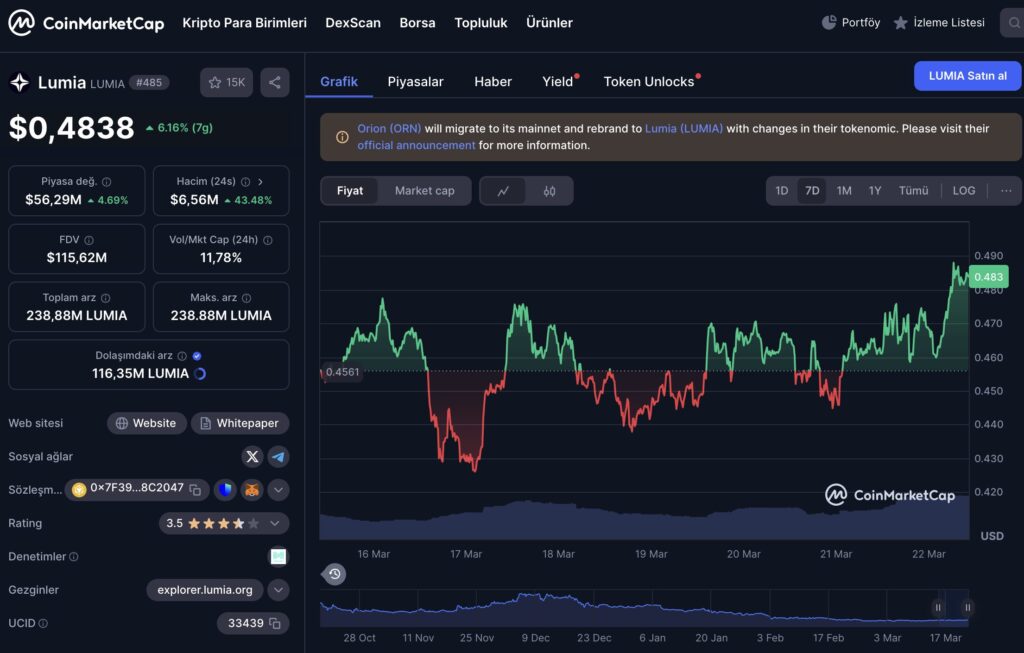Expand the Rating 3.5 stars dropdown

point(275,523)
